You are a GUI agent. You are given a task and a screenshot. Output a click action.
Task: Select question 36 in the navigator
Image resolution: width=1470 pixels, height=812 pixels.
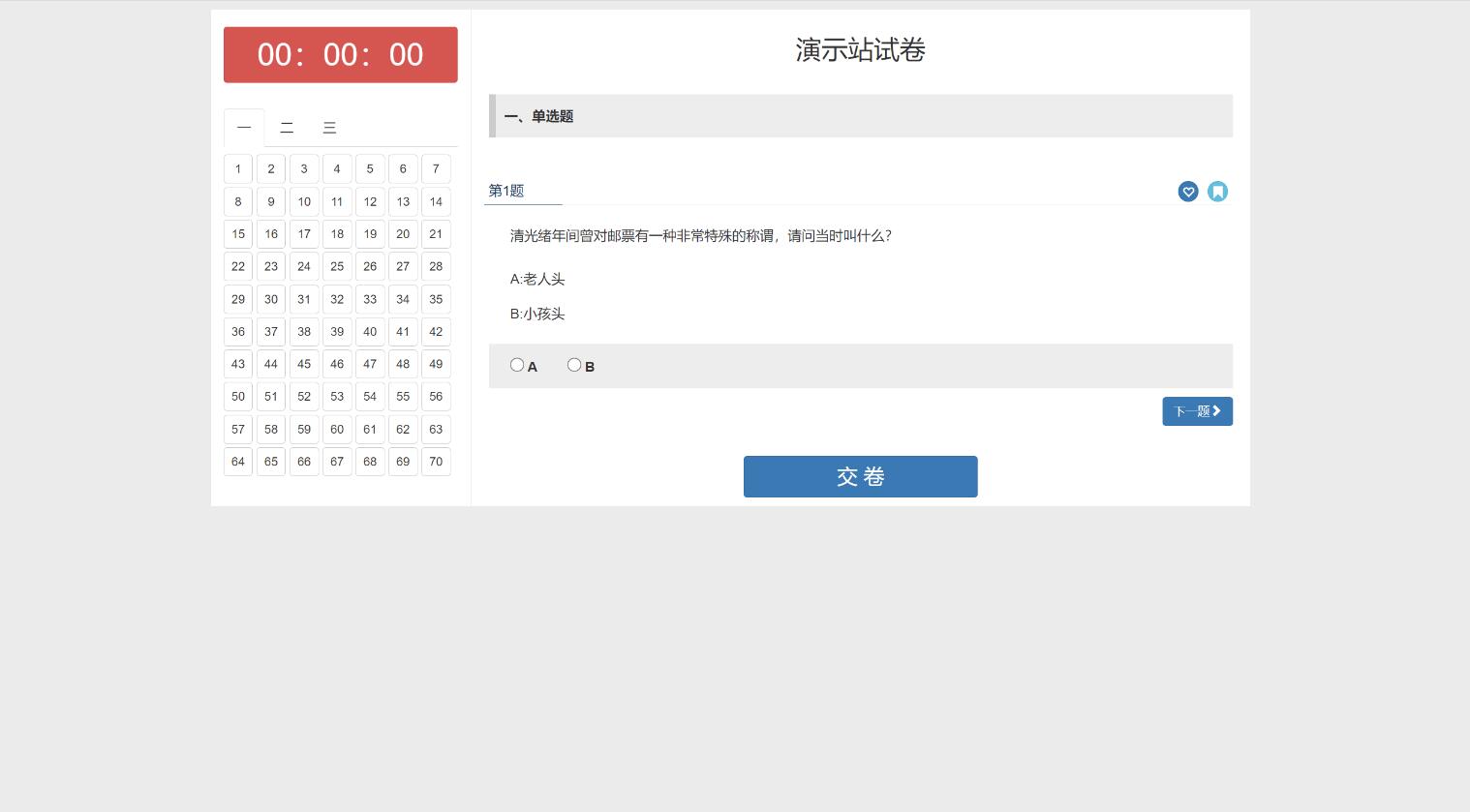pyautogui.click(x=238, y=332)
